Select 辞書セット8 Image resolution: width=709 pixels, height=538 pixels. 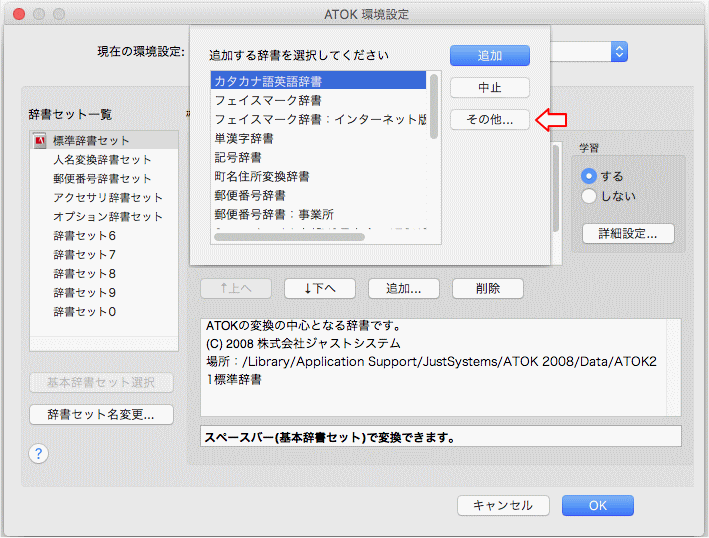point(104,274)
